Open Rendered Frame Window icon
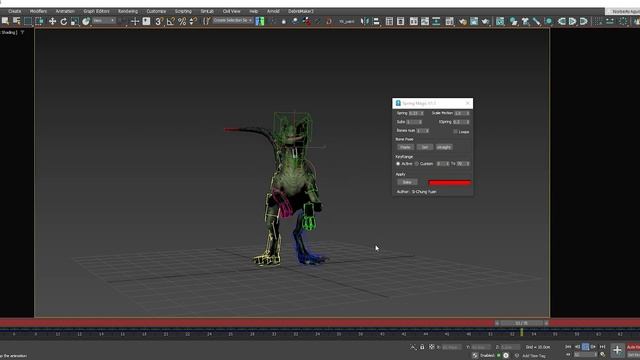Screen dimensions: 640x360 click(x=474, y=21)
